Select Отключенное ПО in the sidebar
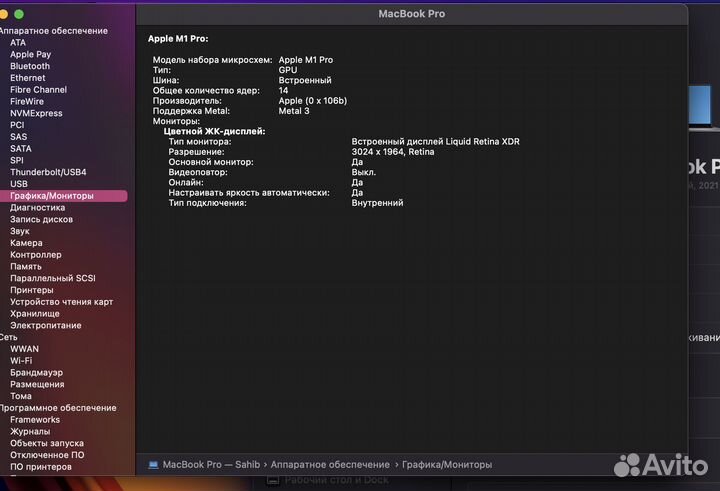Screen dimensions: 720x491 click(47, 455)
